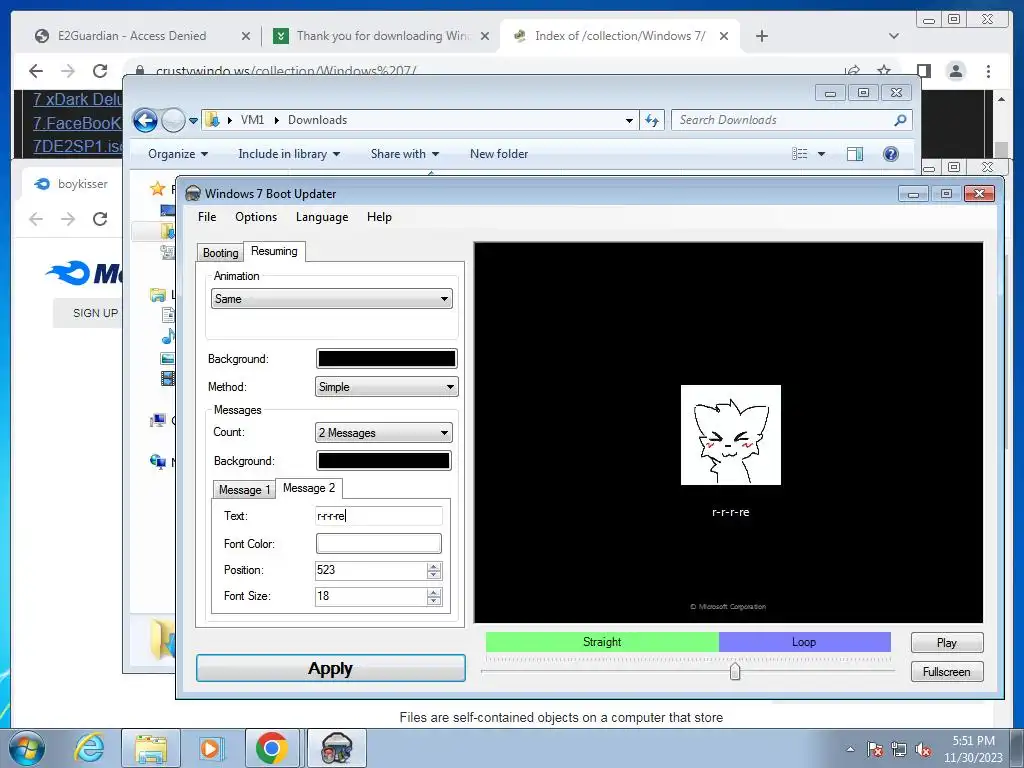Viewport: 1024px width, 768px height.
Task: Open a new Chrome tab
Action: (x=761, y=36)
